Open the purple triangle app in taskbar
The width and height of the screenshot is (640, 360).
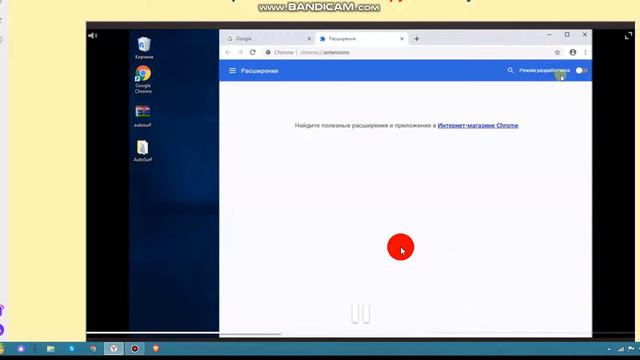pyautogui.click(x=21, y=349)
